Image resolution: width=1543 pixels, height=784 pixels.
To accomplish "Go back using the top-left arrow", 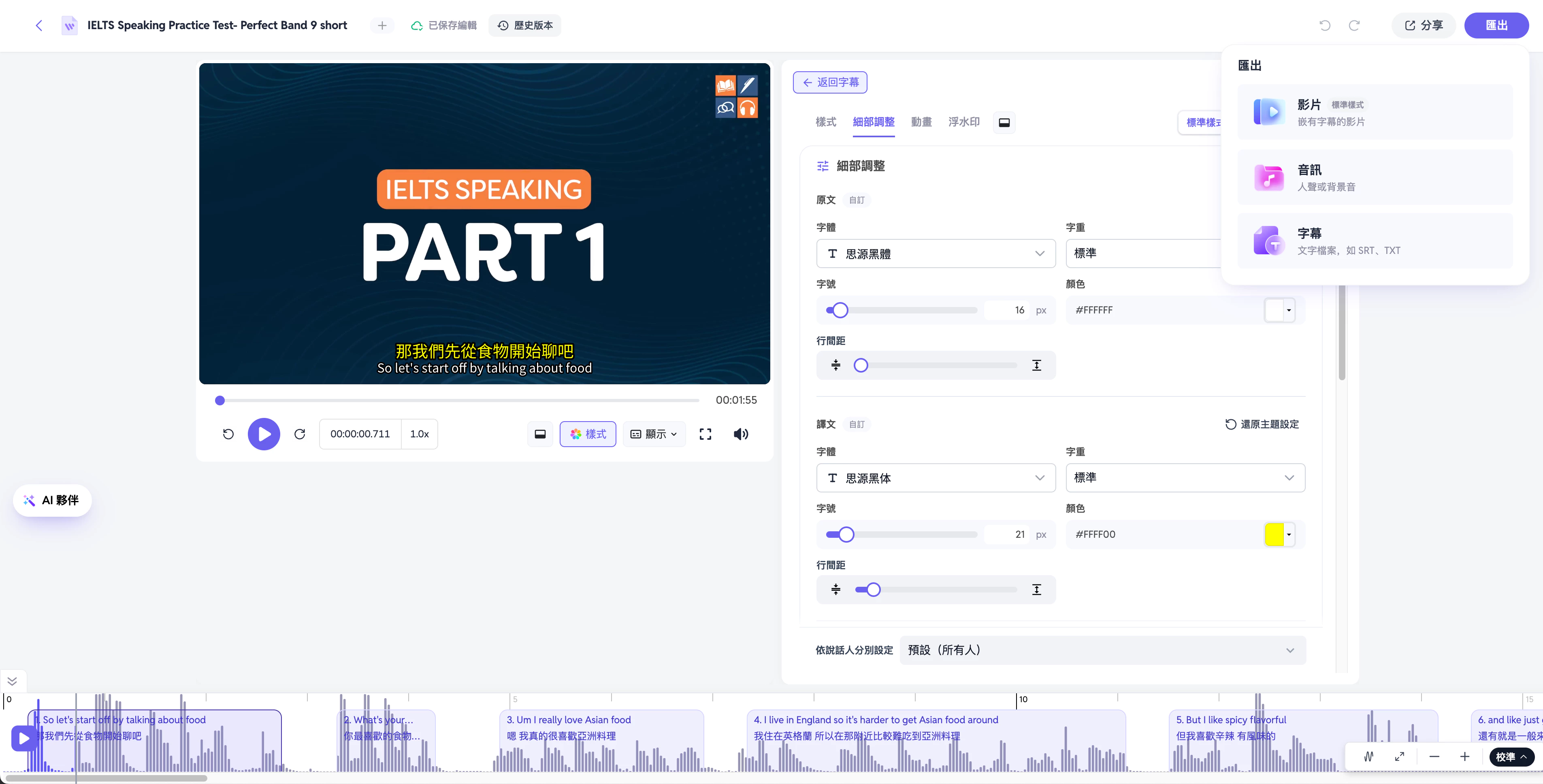I will coord(39,25).
